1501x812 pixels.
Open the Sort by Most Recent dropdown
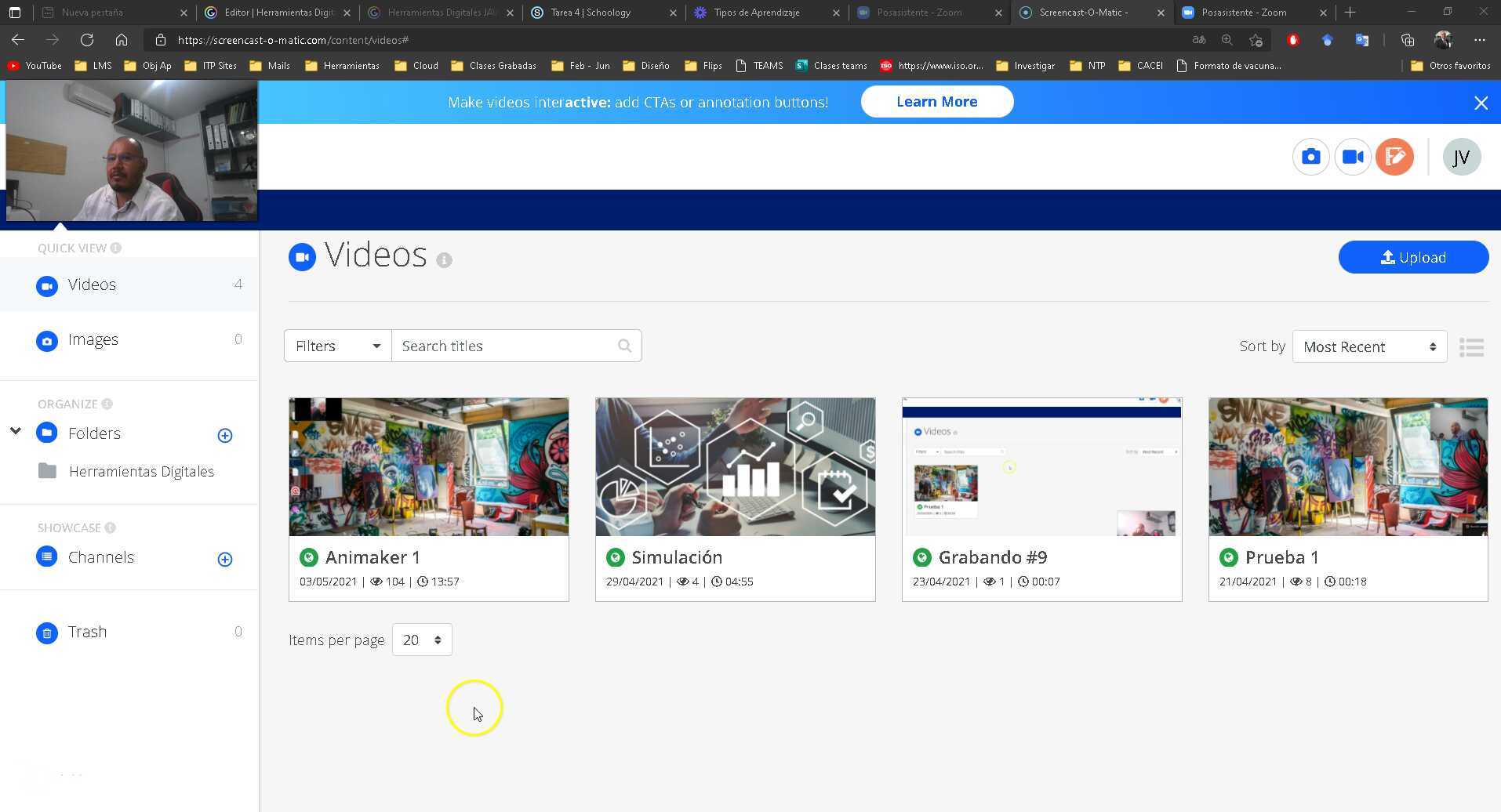[x=1368, y=346]
